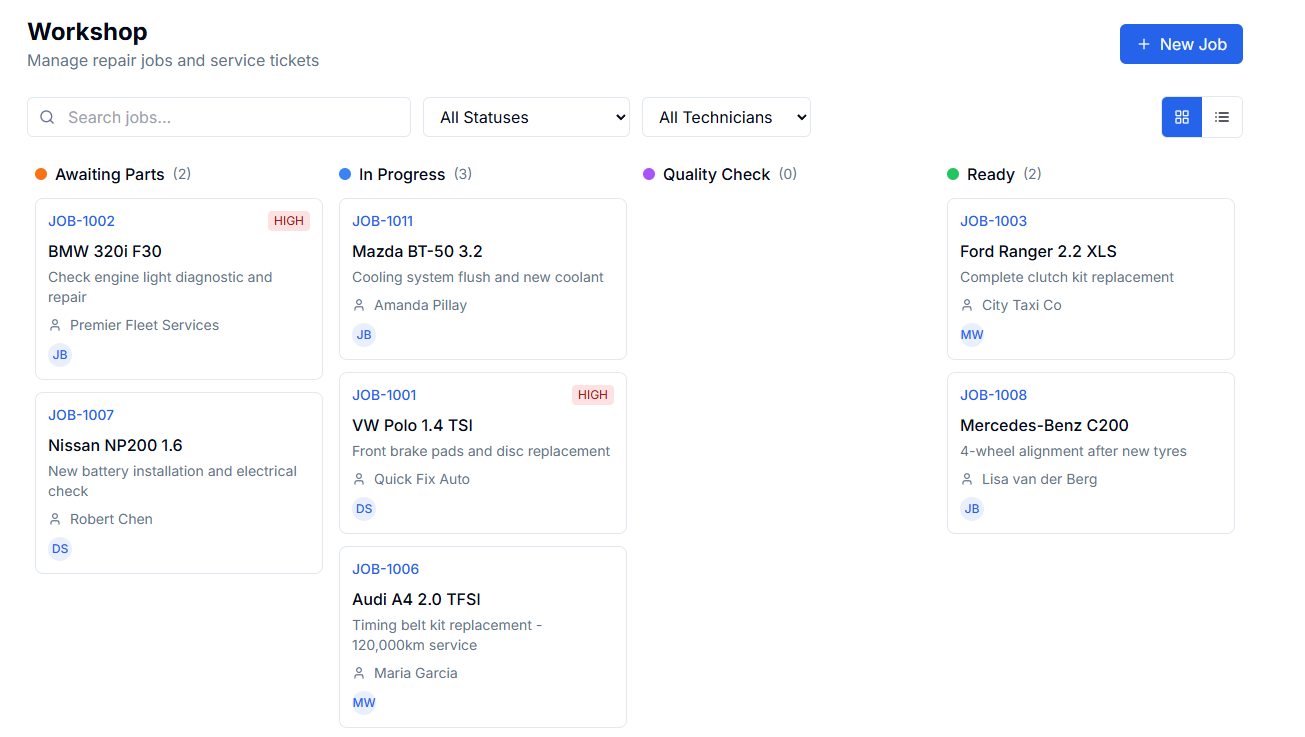Click the JB avatar on BMW 320i card
The width and height of the screenshot is (1305, 737).
60,355
